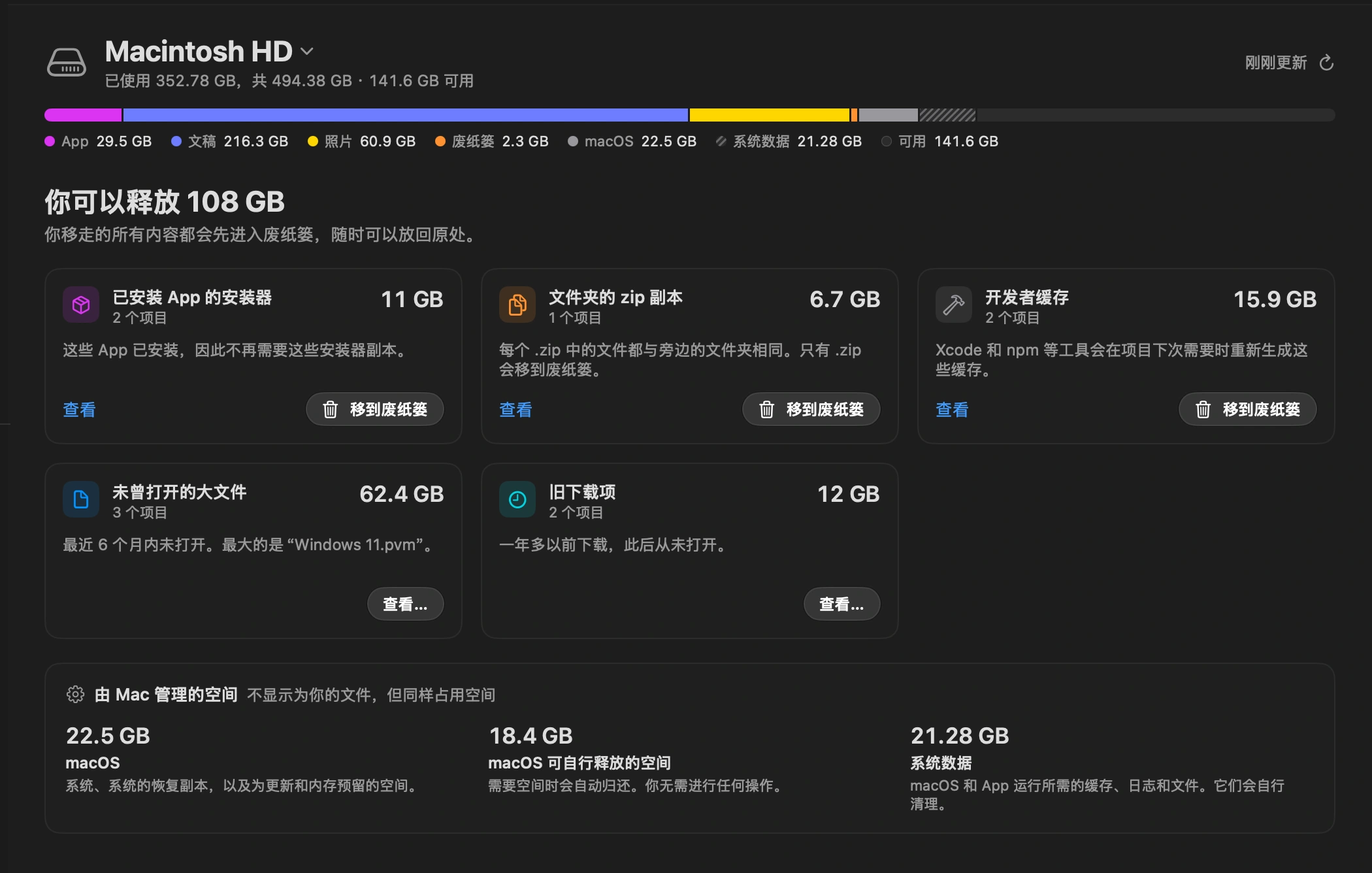Click the 废纸篓 2.3 GB legend entry
Viewport: 1372px width, 873px height.
click(492, 141)
